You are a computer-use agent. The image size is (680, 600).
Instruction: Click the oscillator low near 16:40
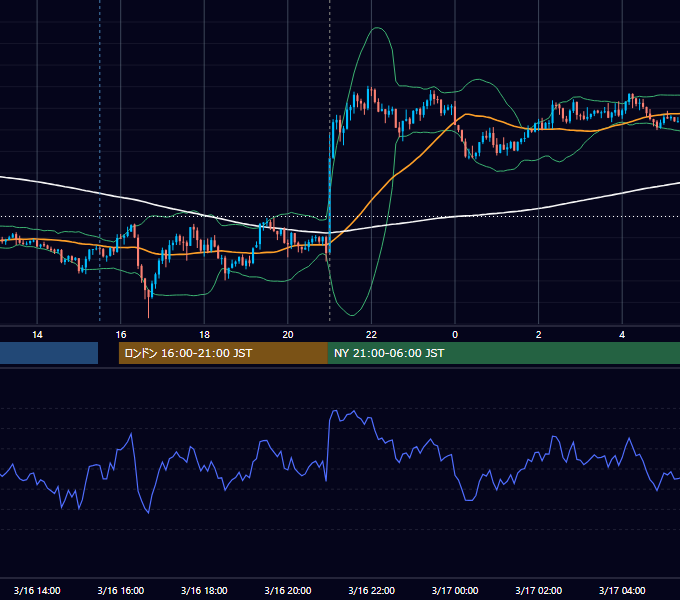point(149,513)
